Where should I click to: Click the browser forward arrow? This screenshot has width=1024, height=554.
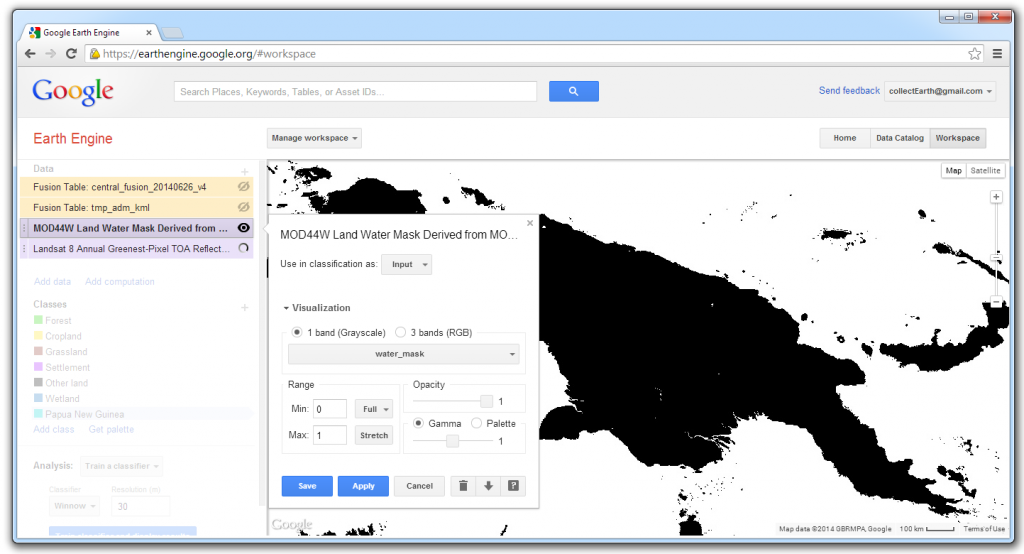51,54
